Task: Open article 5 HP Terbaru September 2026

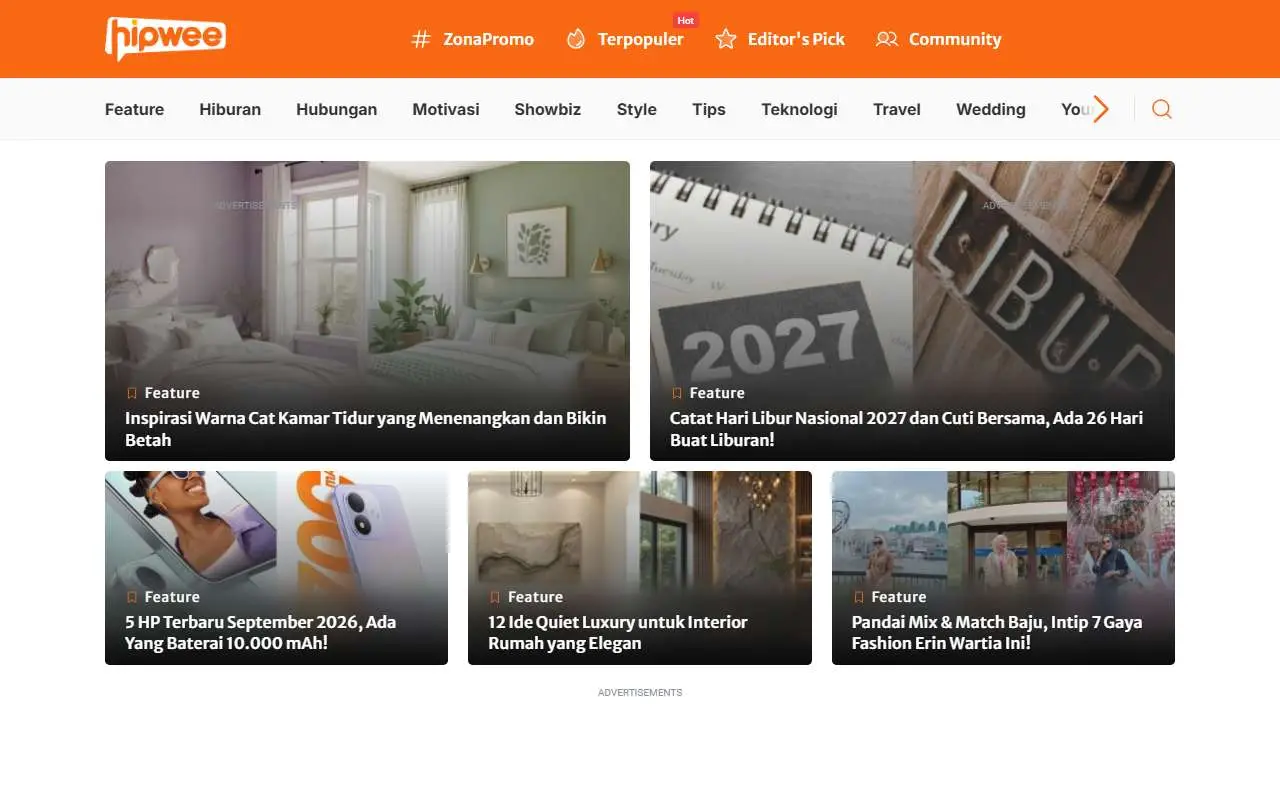Action: [x=261, y=632]
